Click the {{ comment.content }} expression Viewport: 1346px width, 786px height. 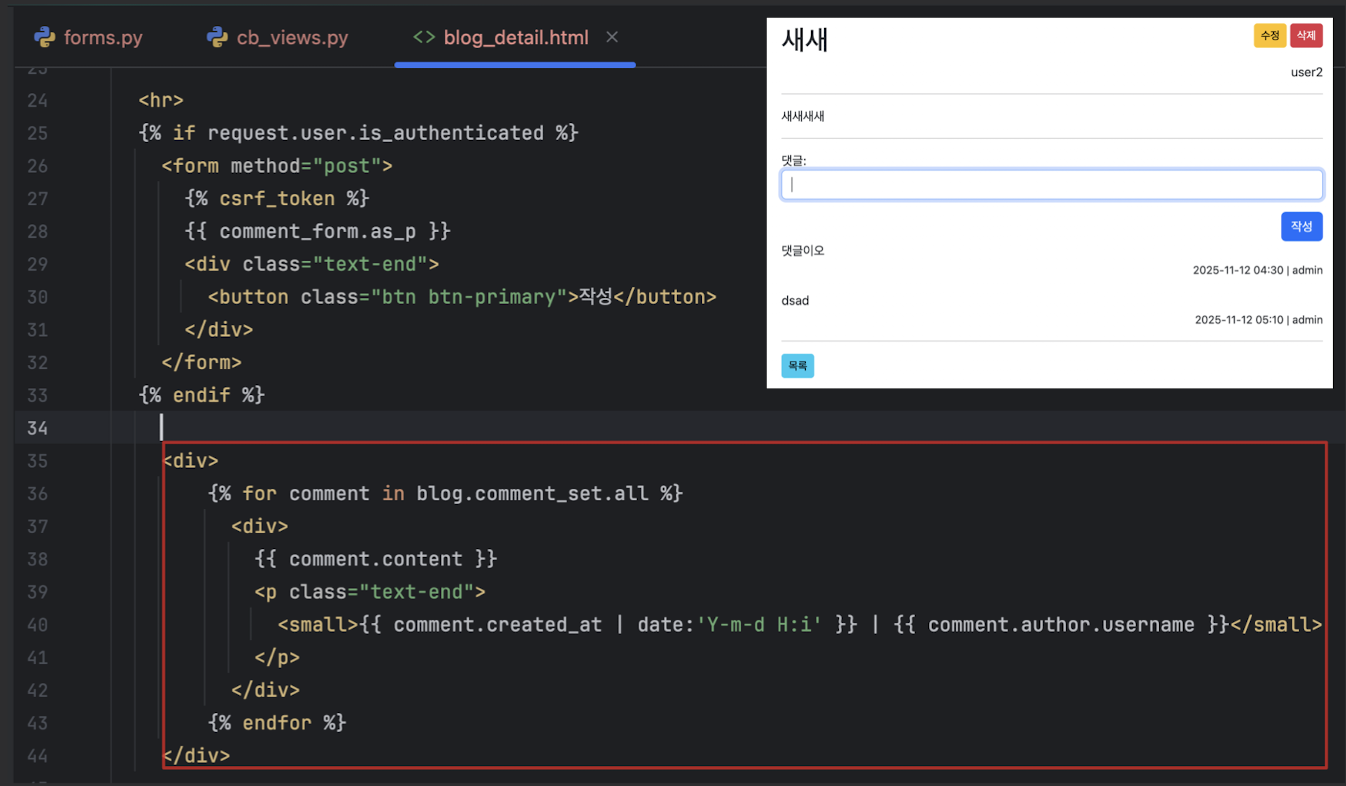[x=375, y=559]
